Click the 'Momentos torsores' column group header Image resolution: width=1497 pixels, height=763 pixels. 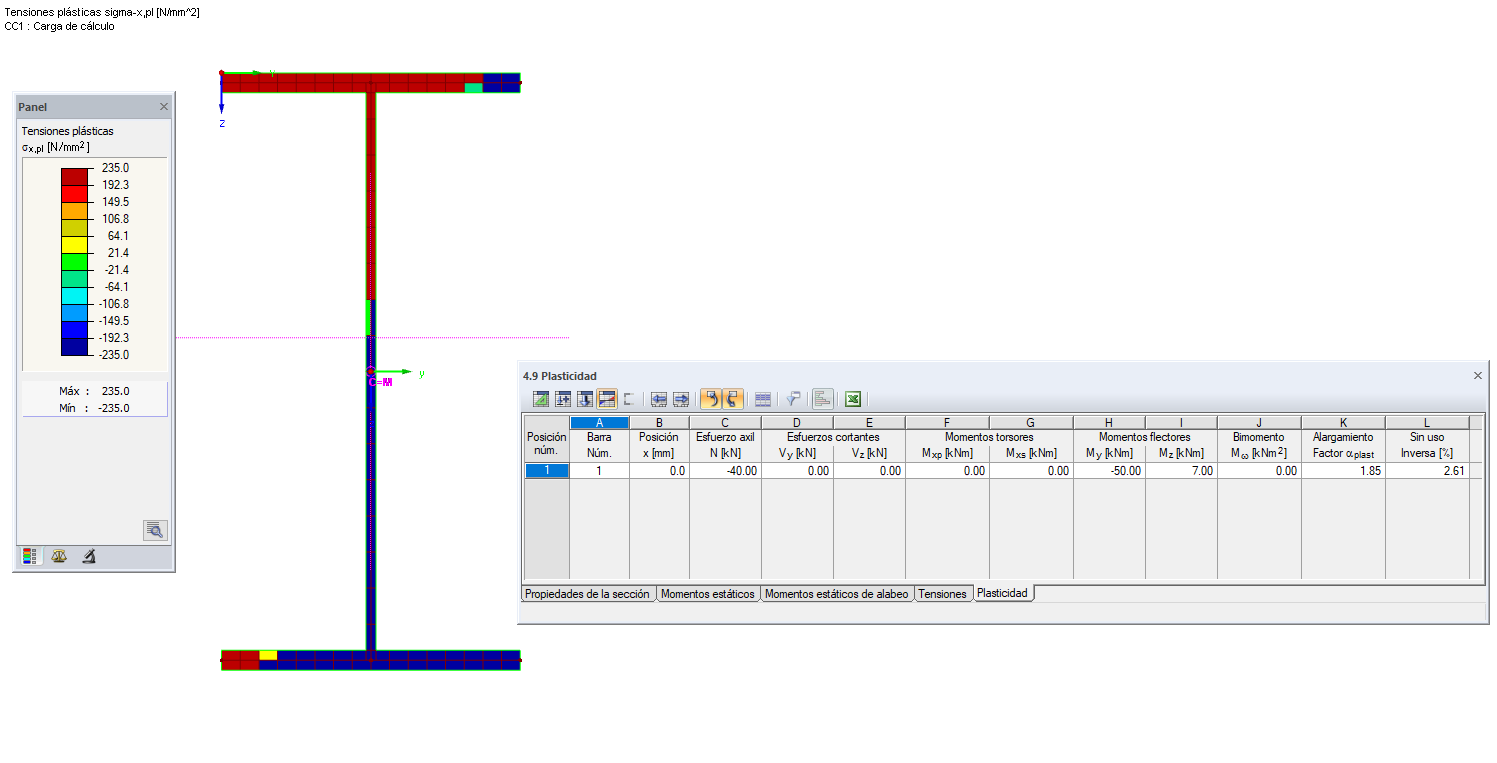click(x=989, y=437)
